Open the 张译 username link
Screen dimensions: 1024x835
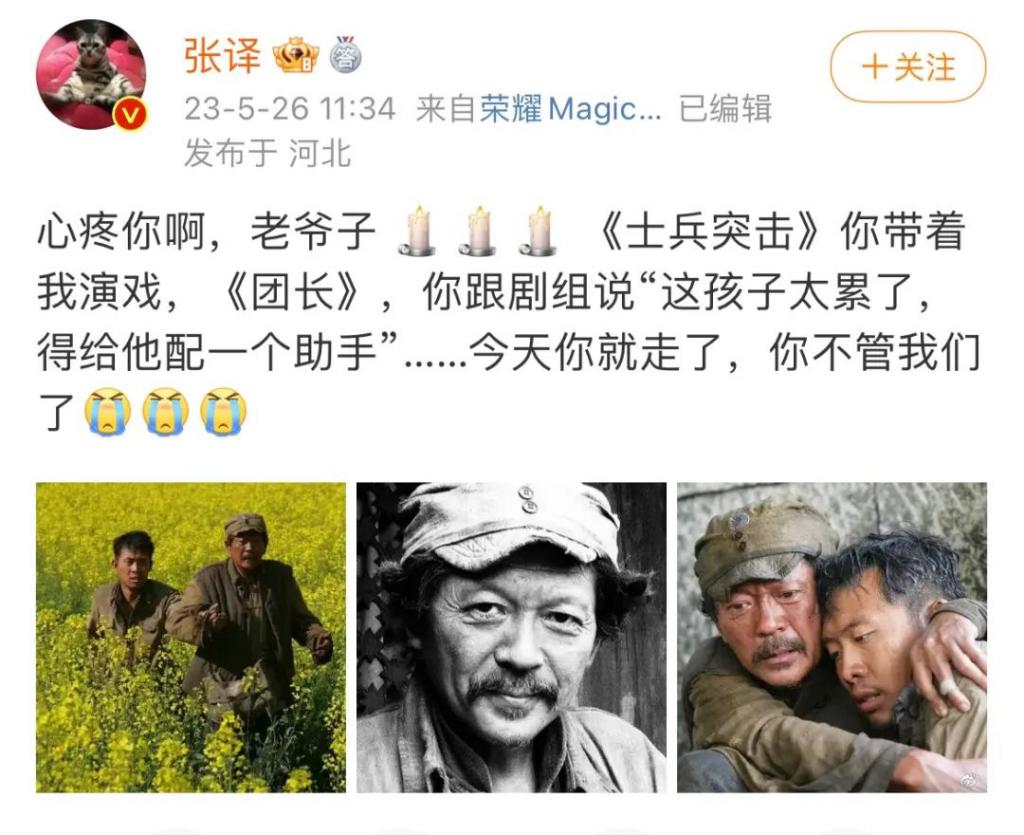coord(223,55)
